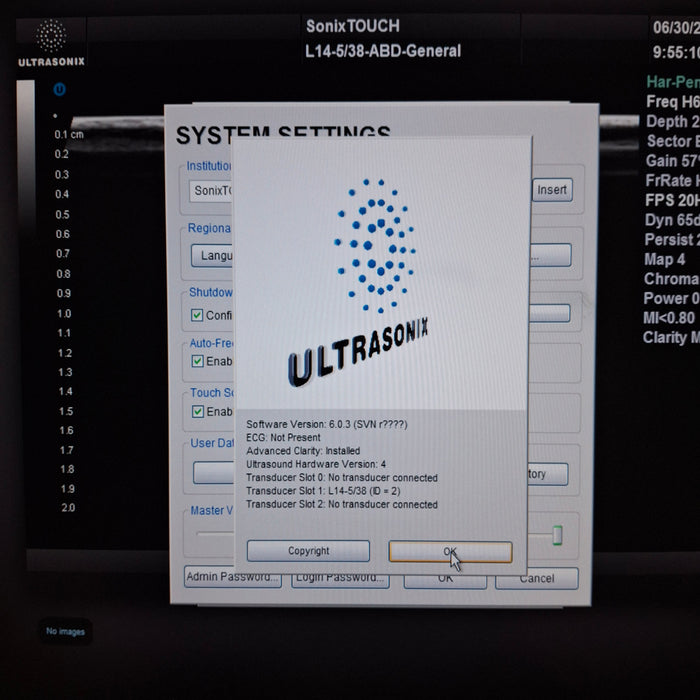Click Cancel in System Settings
The width and height of the screenshot is (700, 700).
pos(537,579)
